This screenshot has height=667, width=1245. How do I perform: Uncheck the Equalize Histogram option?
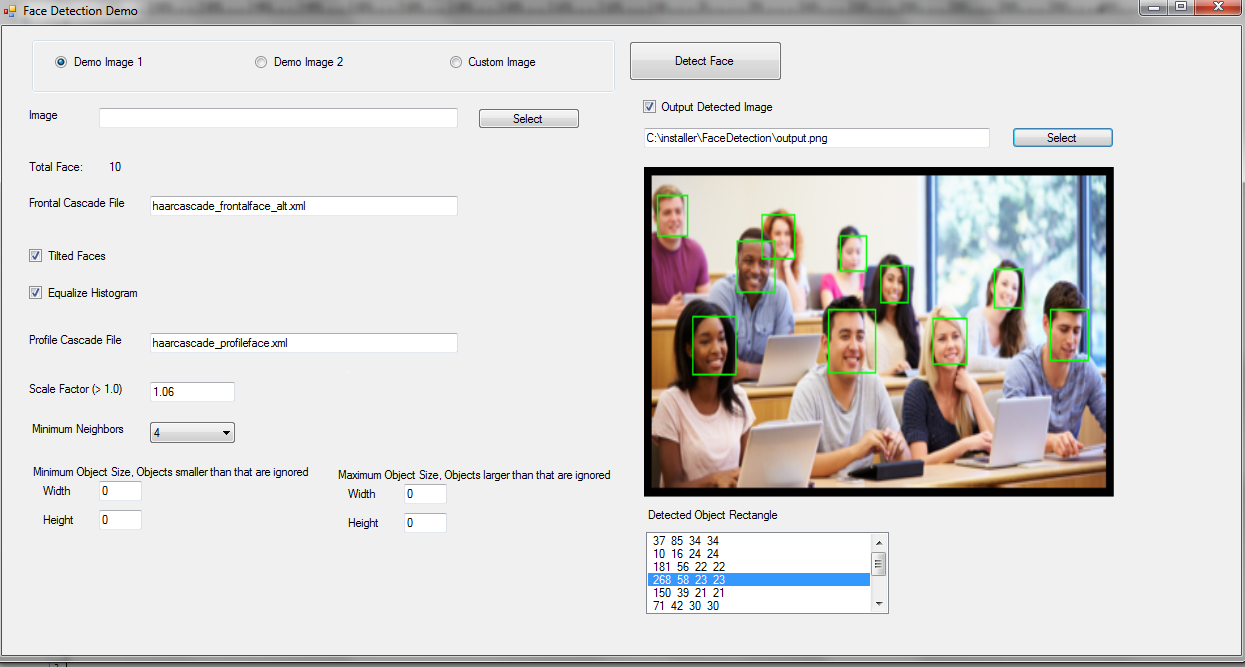pyautogui.click(x=36, y=293)
